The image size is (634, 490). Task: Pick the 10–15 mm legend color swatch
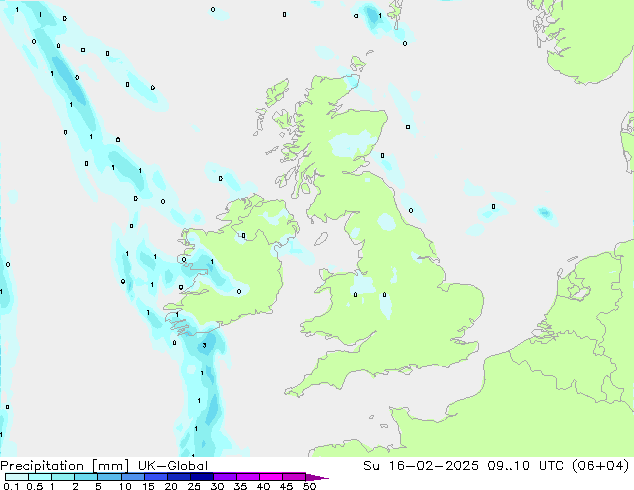[132, 477]
